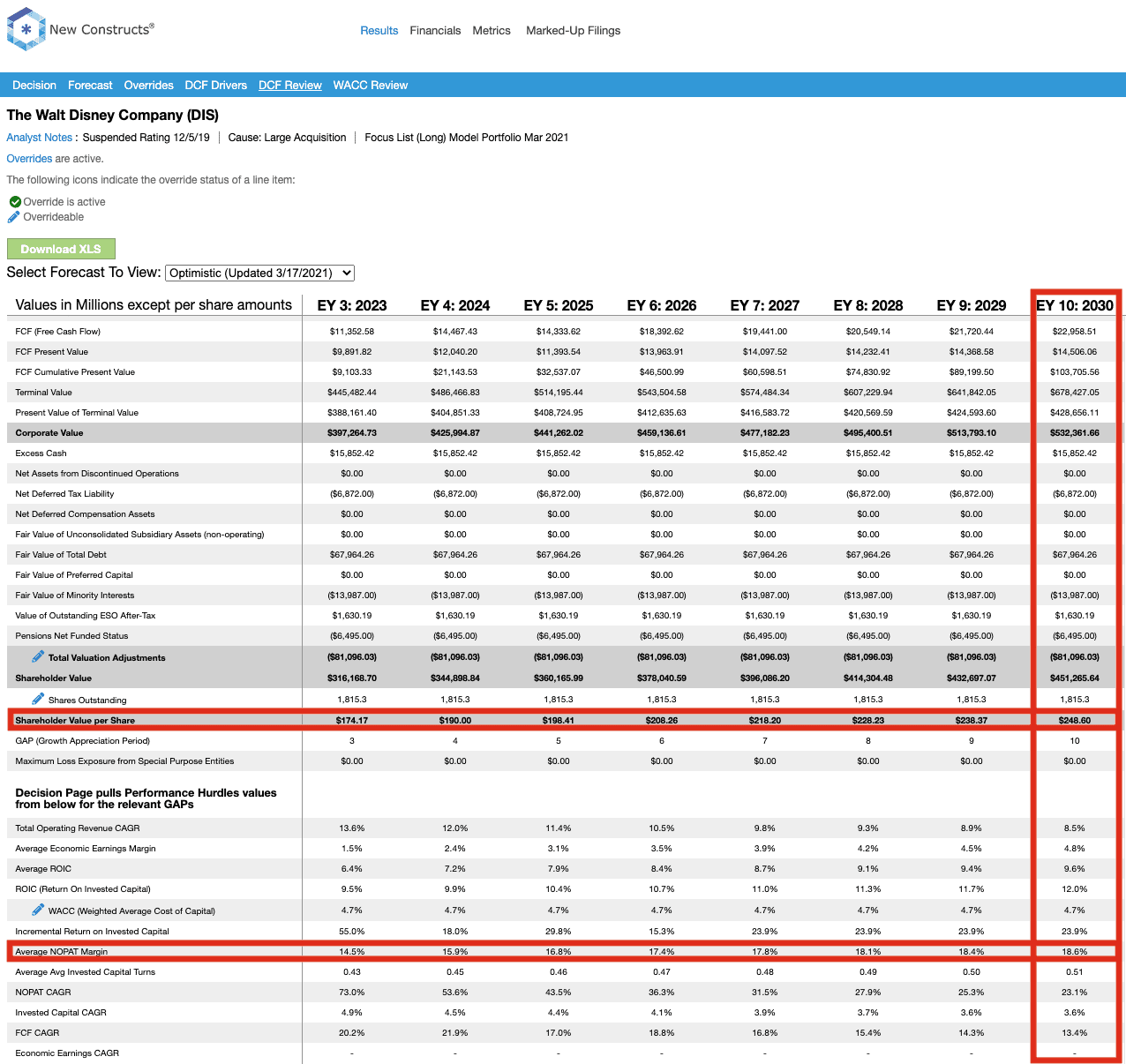Viewport: 1126px width, 1064px height.
Task: Click the 'EY 10: 2030' column header
Action: [x=1075, y=305]
